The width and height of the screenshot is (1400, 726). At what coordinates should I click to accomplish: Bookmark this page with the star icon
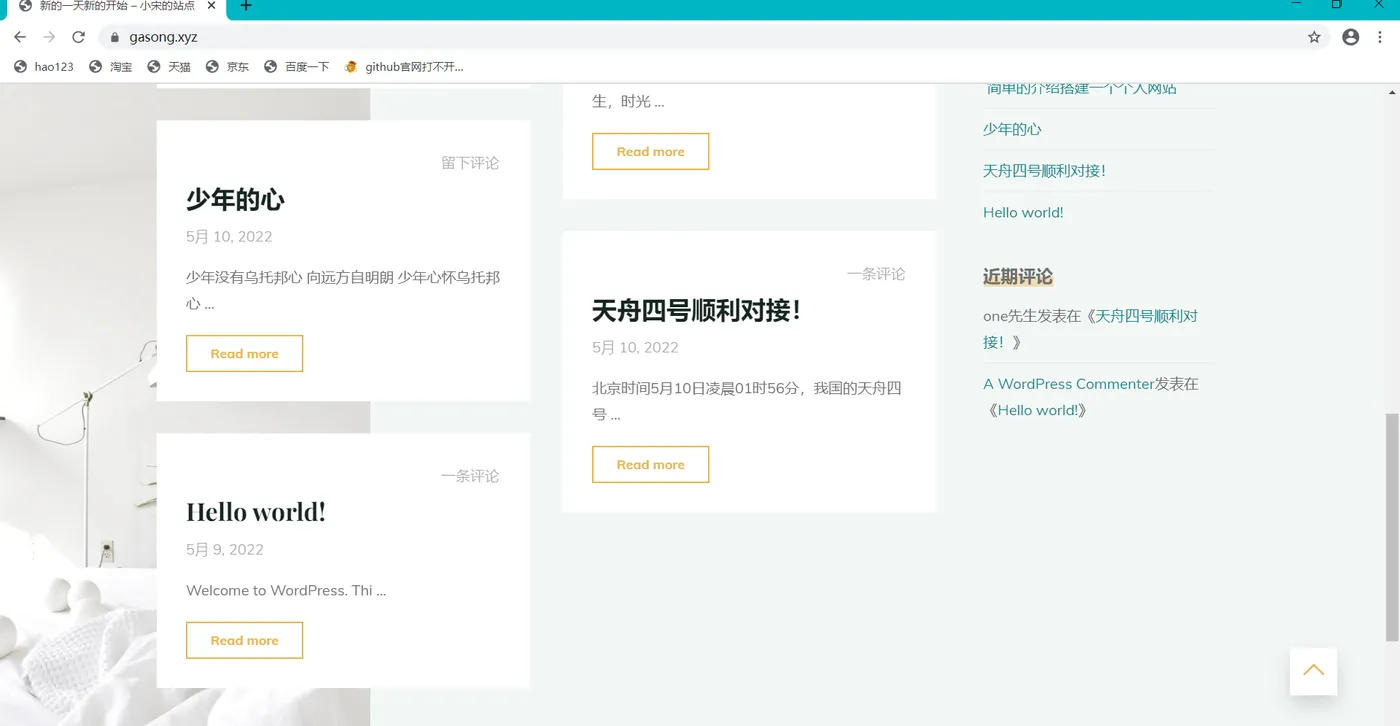click(1314, 37)
